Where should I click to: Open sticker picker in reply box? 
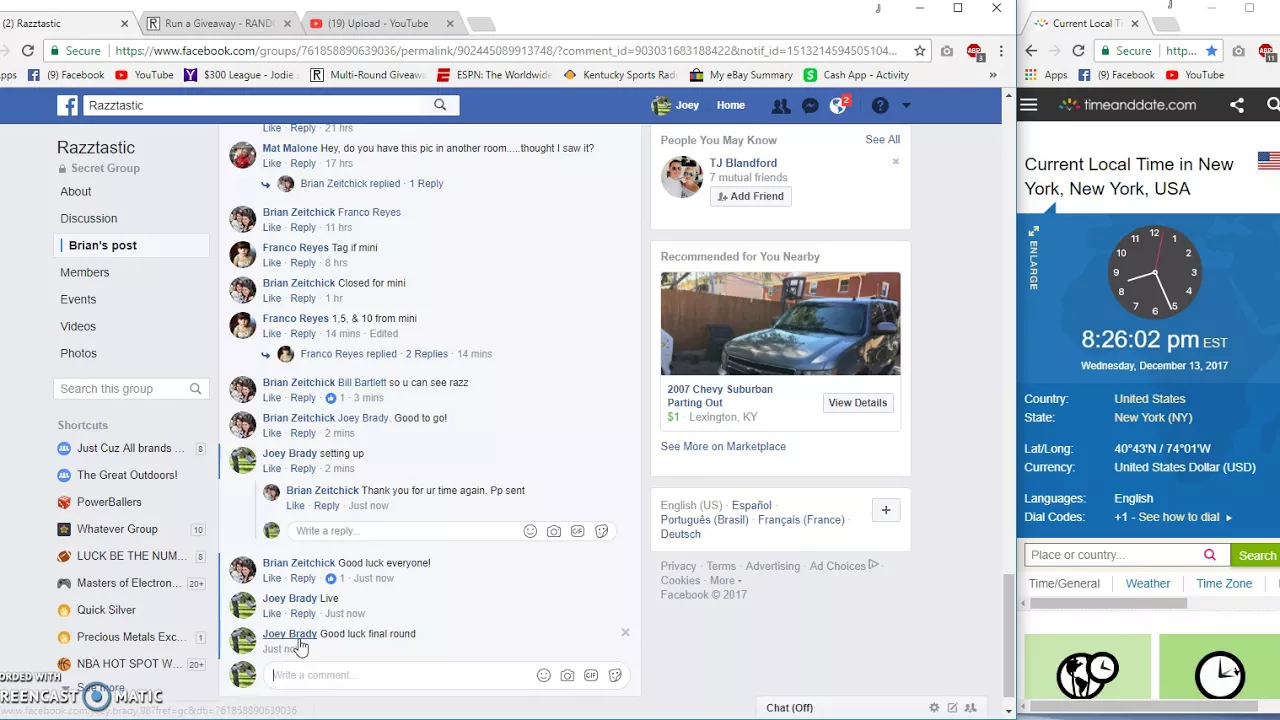[x=601, y=531]
